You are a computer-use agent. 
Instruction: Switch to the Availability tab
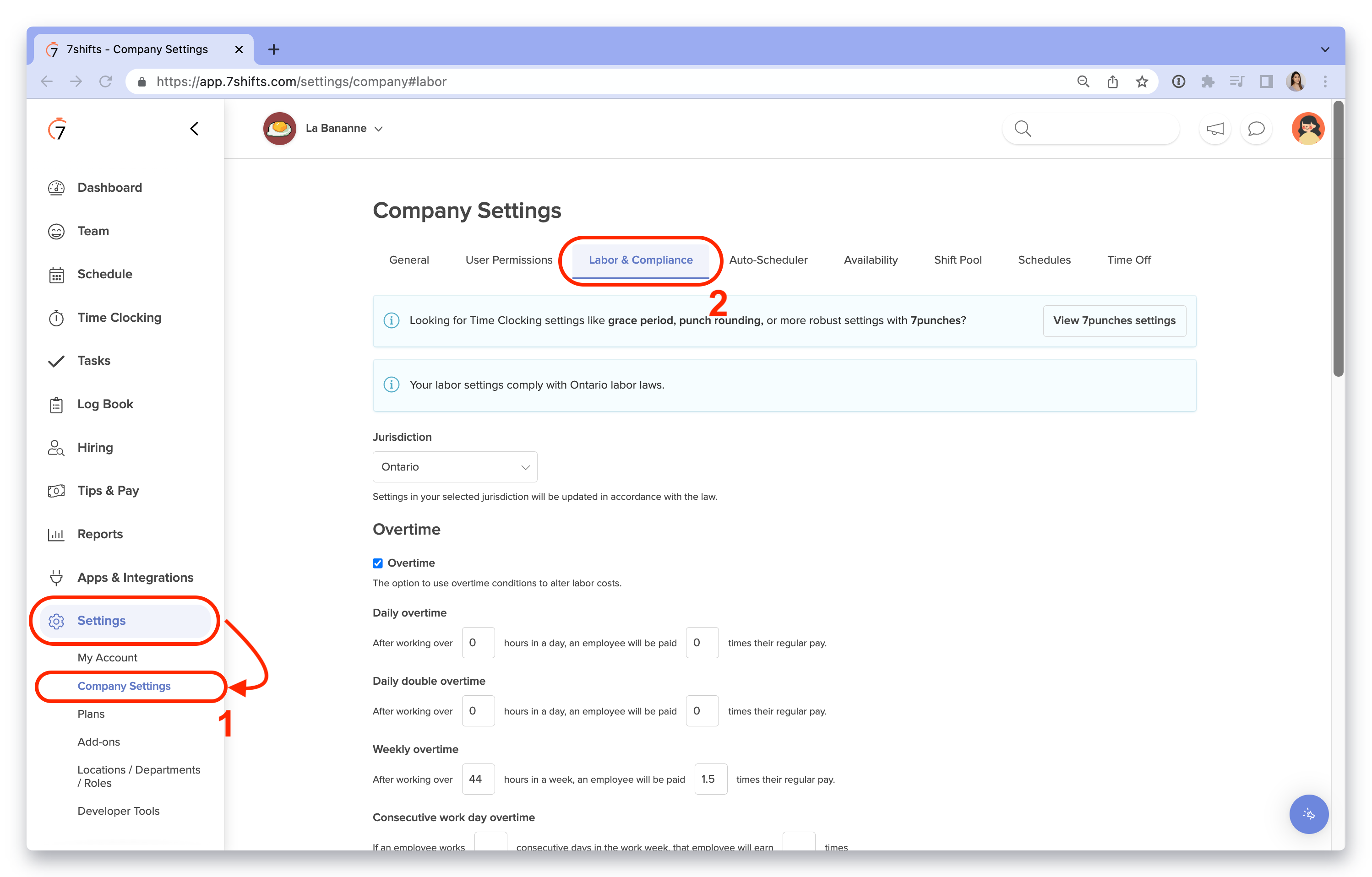pyautogui.click(x=870, y=260)
